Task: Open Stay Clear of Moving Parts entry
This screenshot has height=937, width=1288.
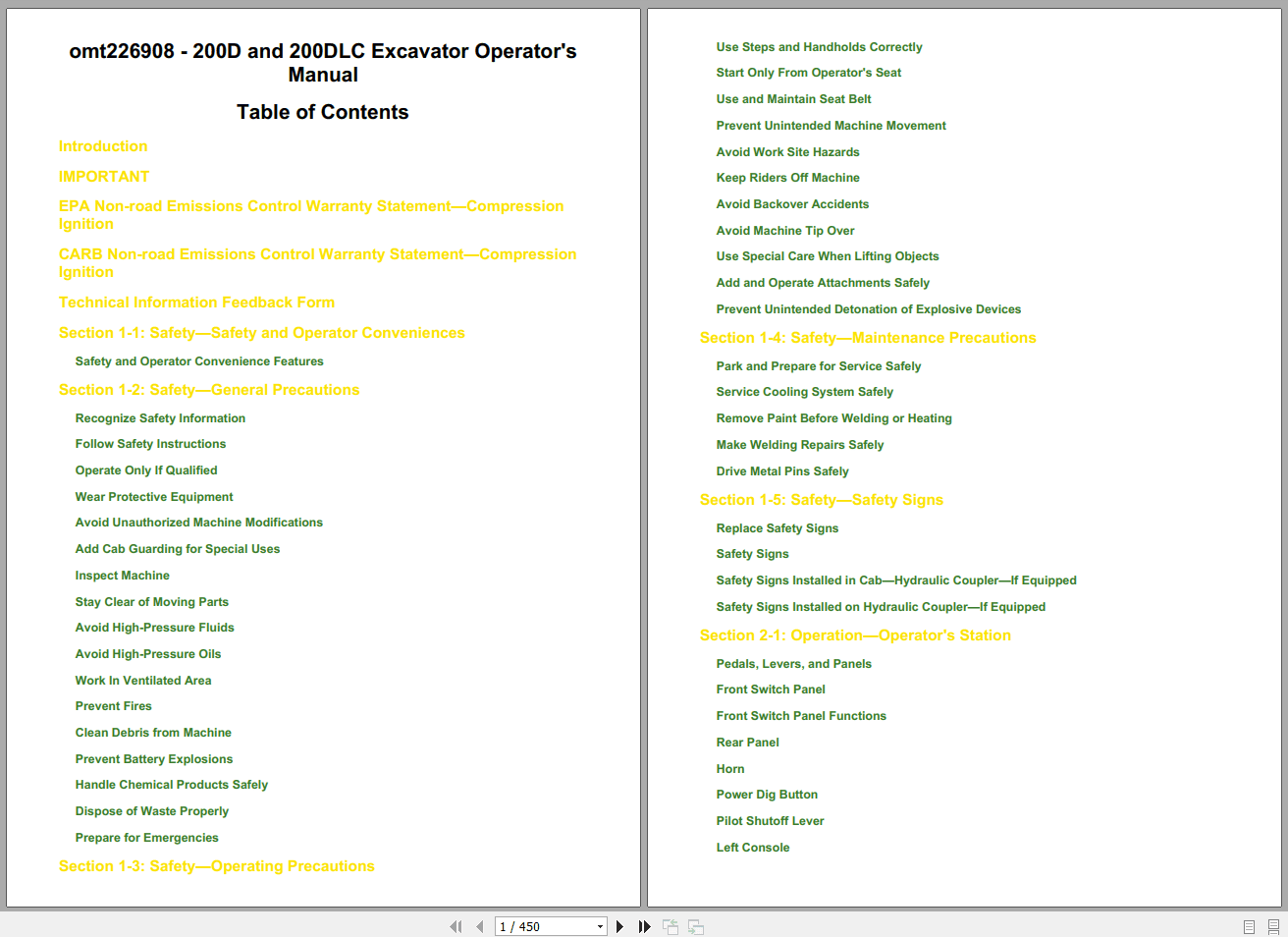Action: pyautogui.click(x=152, y=602)
